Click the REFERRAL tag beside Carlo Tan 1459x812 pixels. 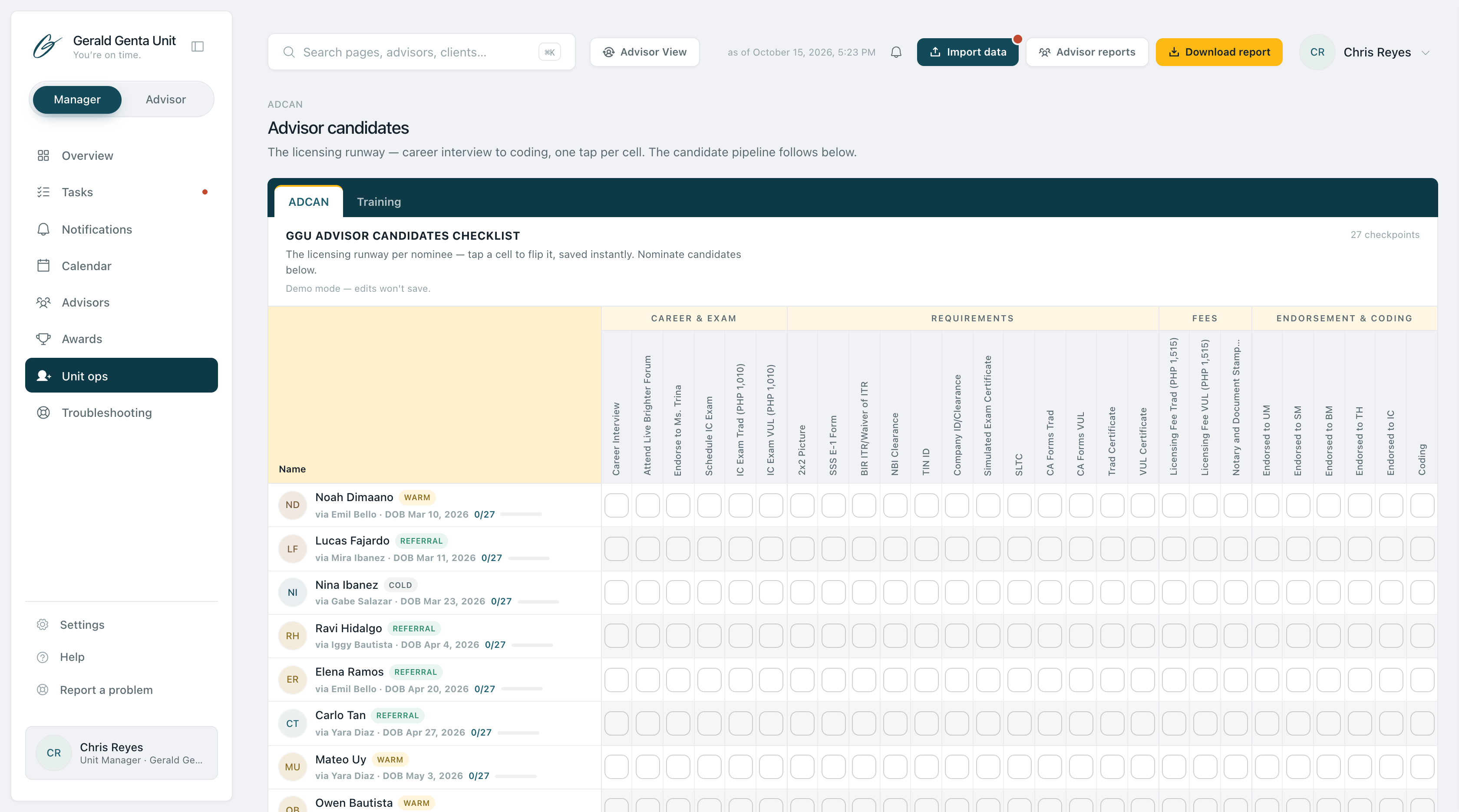[x=397, y=716]
